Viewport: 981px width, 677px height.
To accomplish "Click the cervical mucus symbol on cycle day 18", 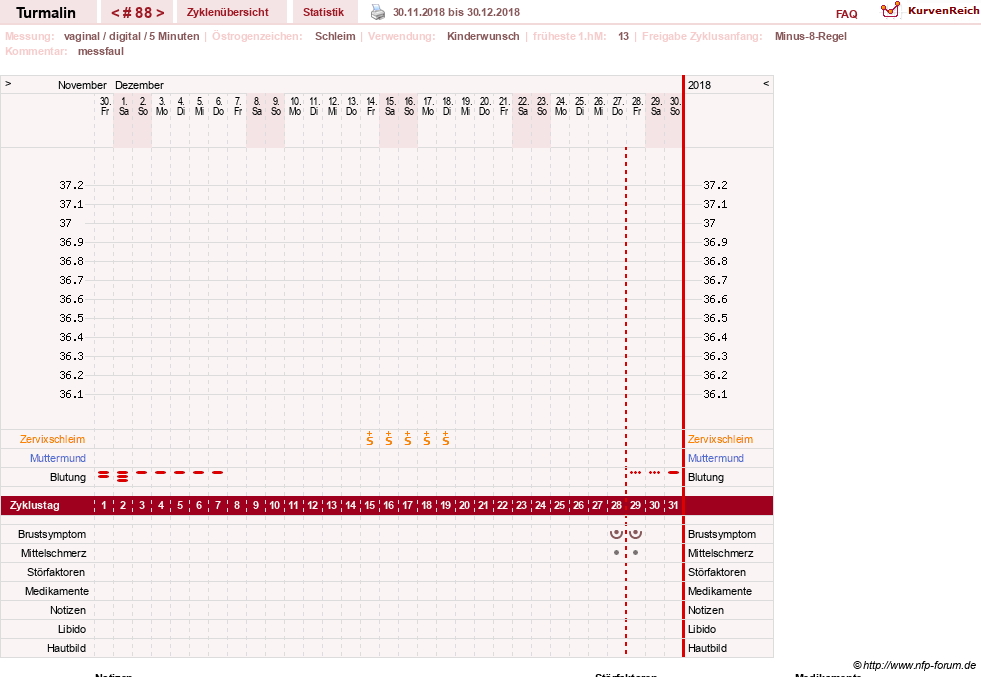I will coord(427,439).
